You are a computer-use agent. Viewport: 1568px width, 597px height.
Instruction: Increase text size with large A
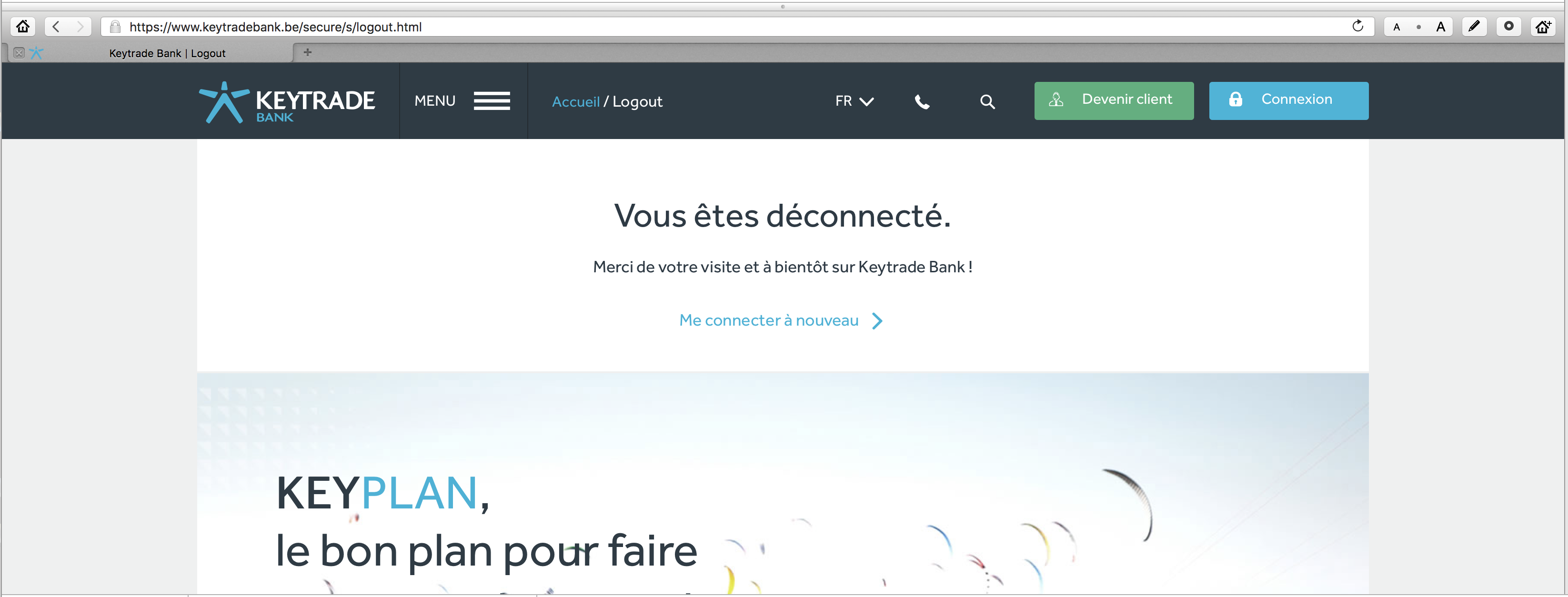(x=1440, y=27)
